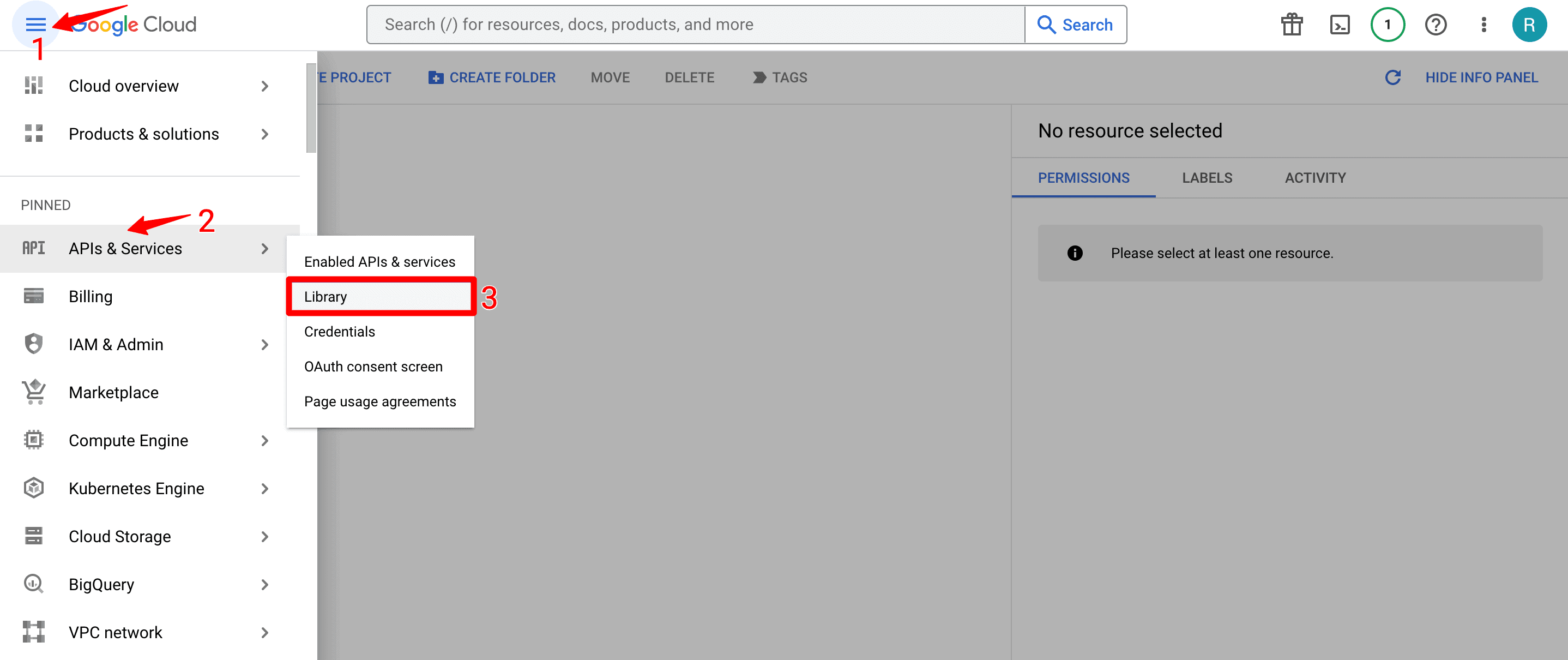The height and width of the screenshot is (660, 1568).
Task: Expand VPC network chevron
Action: [x=265, y=632]
